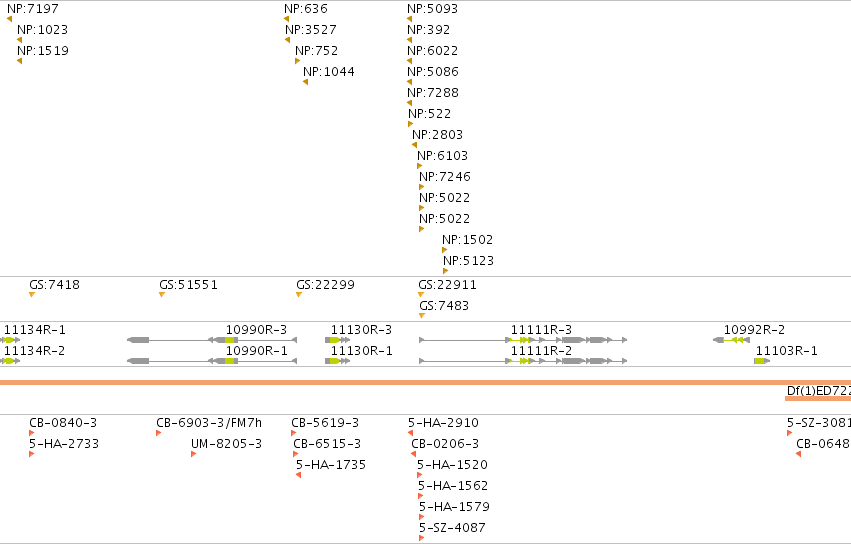Select the GS:22911 label

(x=447, y=285)
